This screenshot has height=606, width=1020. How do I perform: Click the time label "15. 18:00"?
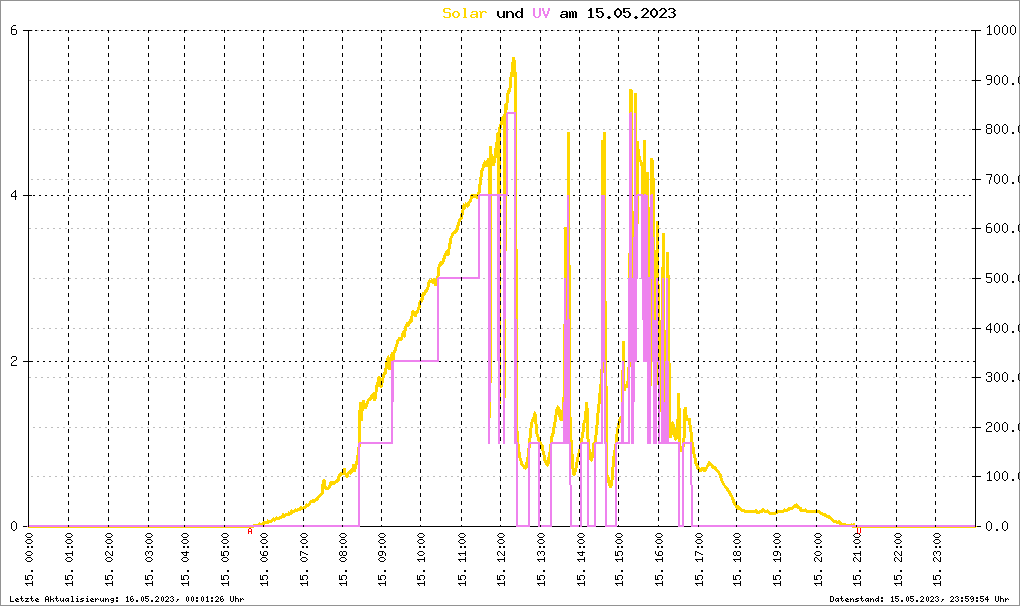[736, 560]
